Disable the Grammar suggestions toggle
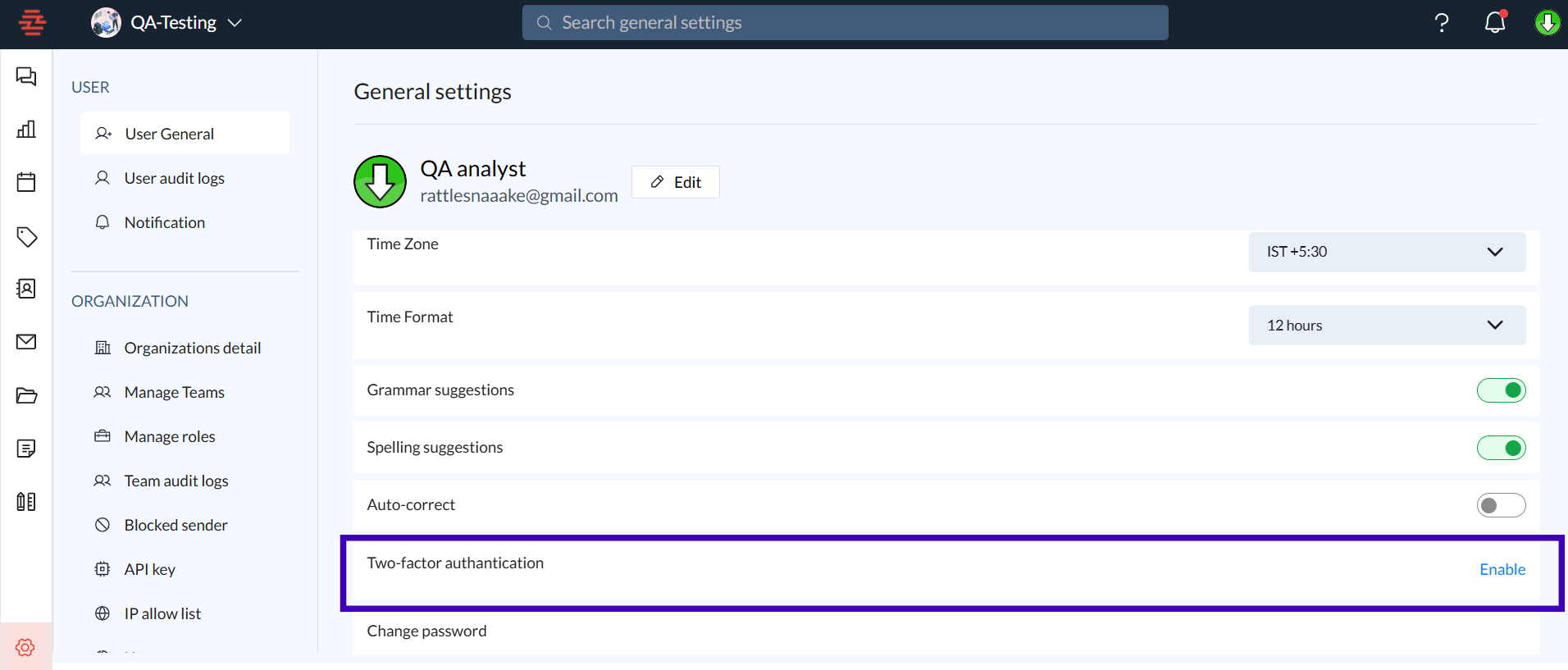This screenshot has height=670, width=1568. 1501,390
